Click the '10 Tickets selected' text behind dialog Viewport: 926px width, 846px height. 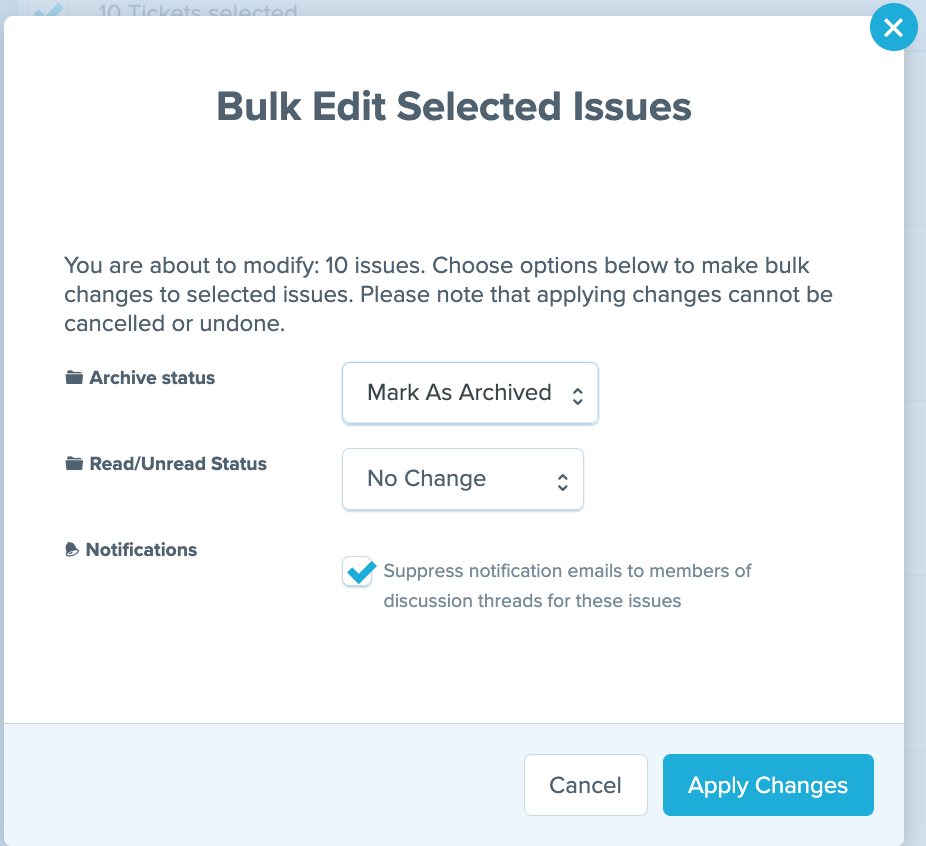click(x=197, y=10)
